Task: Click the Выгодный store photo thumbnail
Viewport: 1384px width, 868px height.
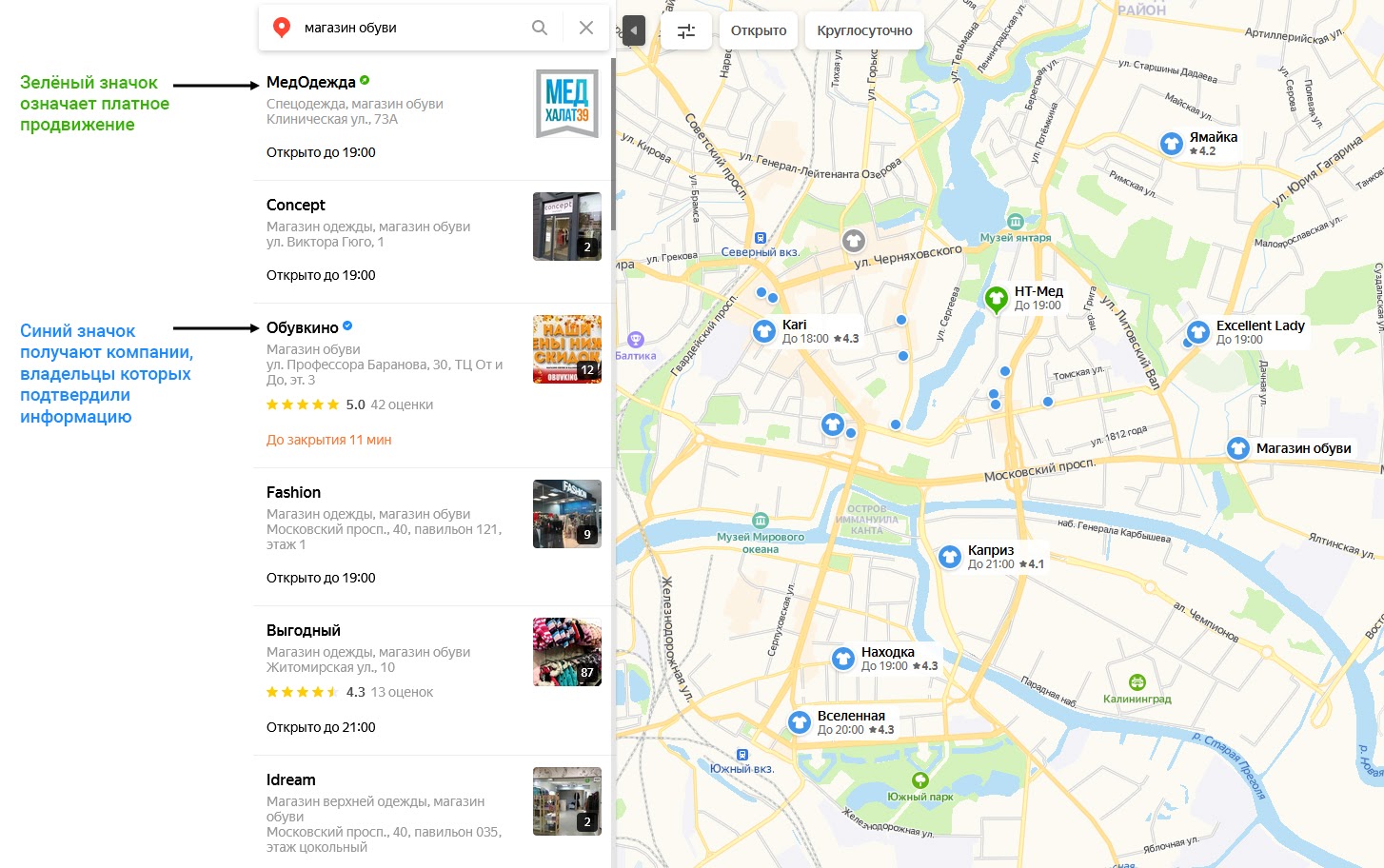Action: coord(567,652)
